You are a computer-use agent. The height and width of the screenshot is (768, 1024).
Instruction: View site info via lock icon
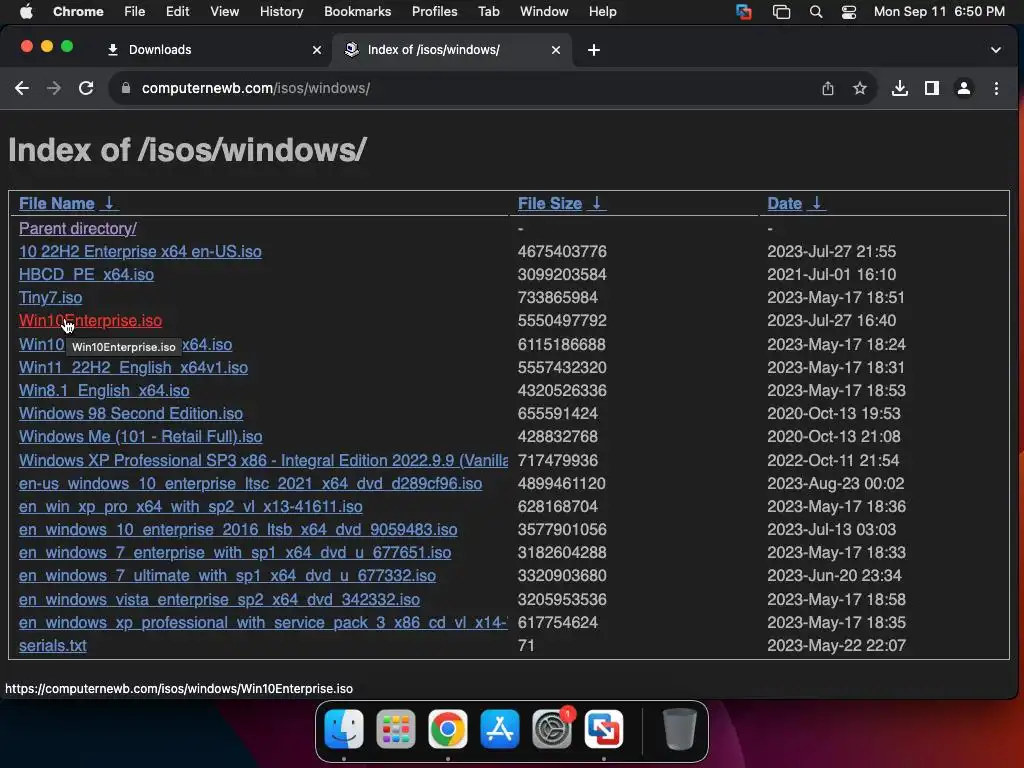pos(126,88)
